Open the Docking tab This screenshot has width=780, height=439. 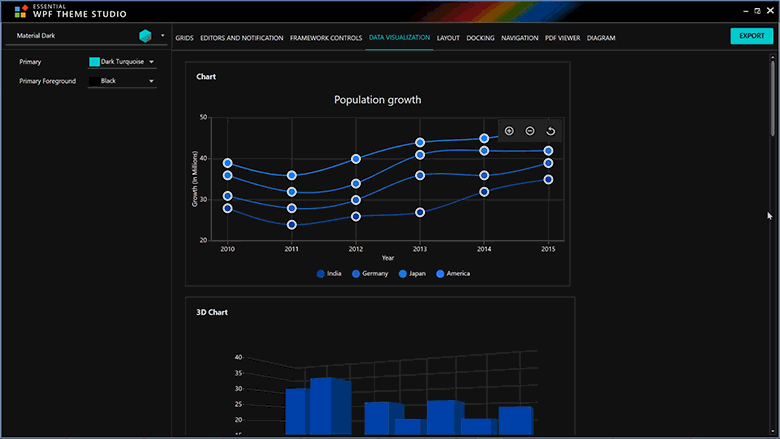[x=480, y=38]
